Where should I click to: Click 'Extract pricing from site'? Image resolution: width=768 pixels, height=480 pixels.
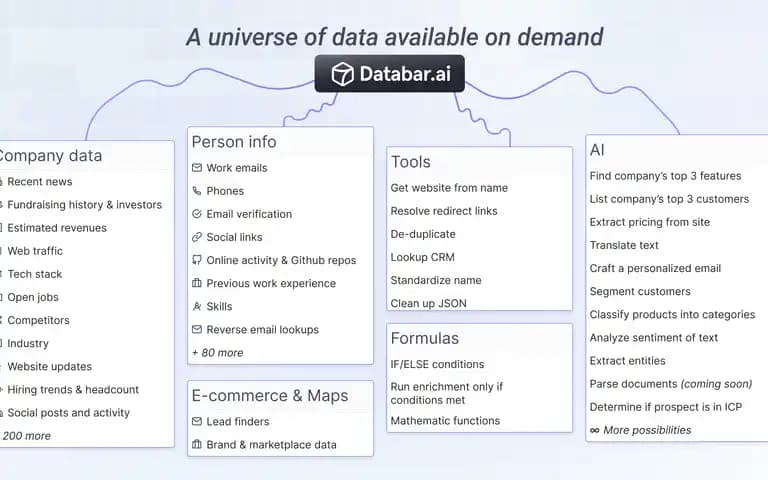pyautogui.click(x=649, y=222)
